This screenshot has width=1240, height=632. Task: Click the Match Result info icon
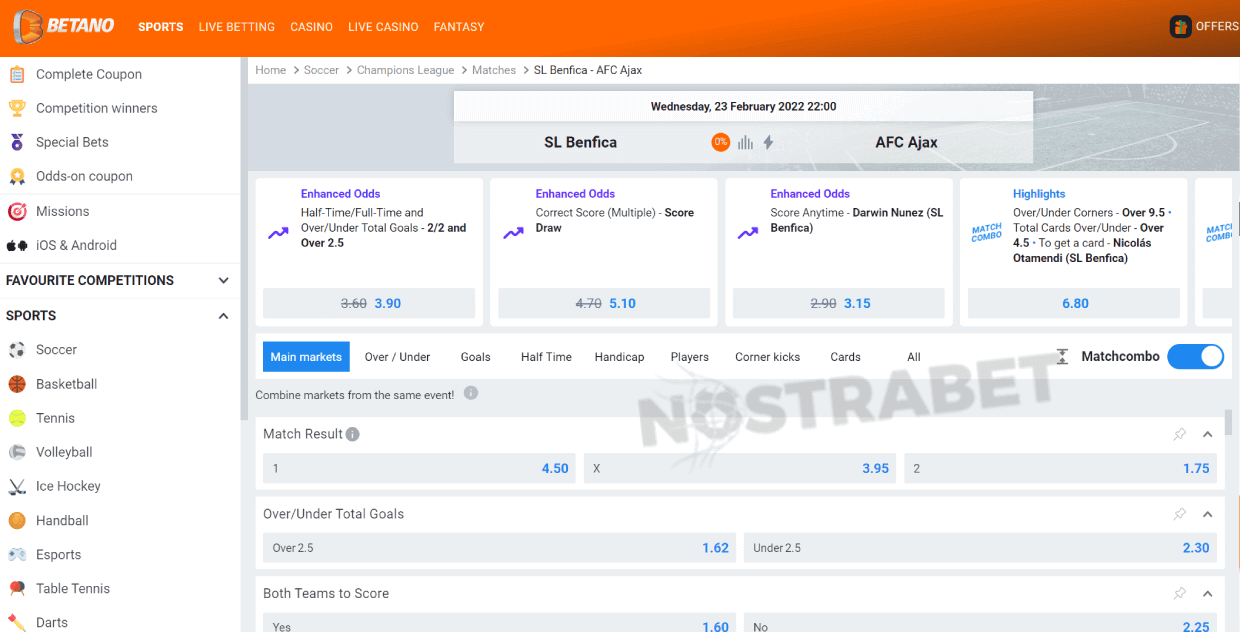pyautogui.click(x=353, y=434)
